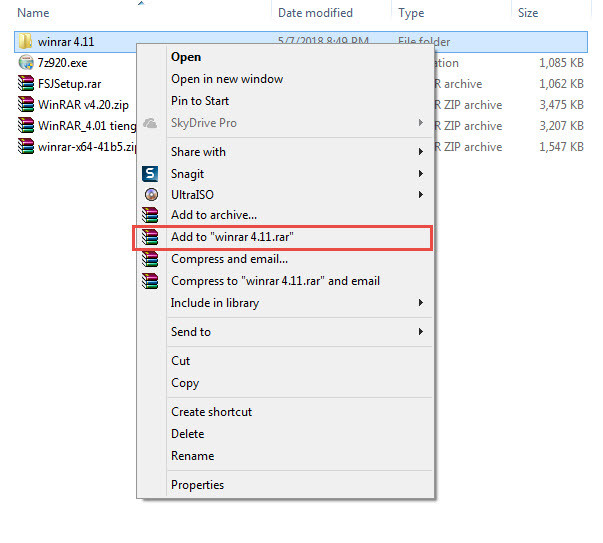
Task: Click WinRAR icon beside Compress to rar and email
Action: pyautogui.click(x=150, y=281)
